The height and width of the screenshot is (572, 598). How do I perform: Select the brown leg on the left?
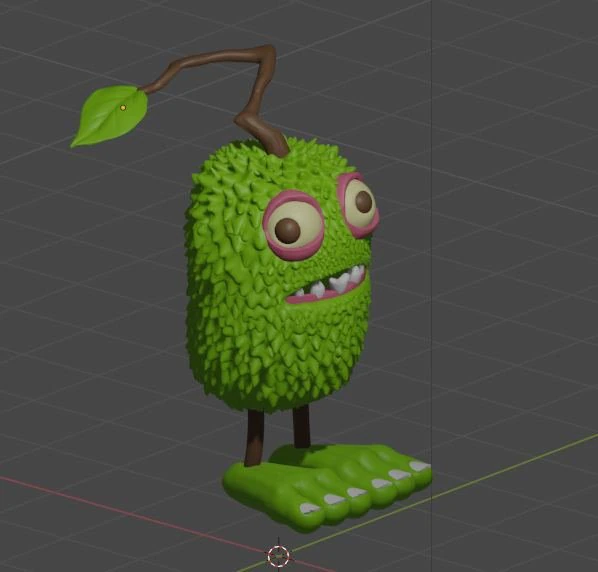point(254,438)
